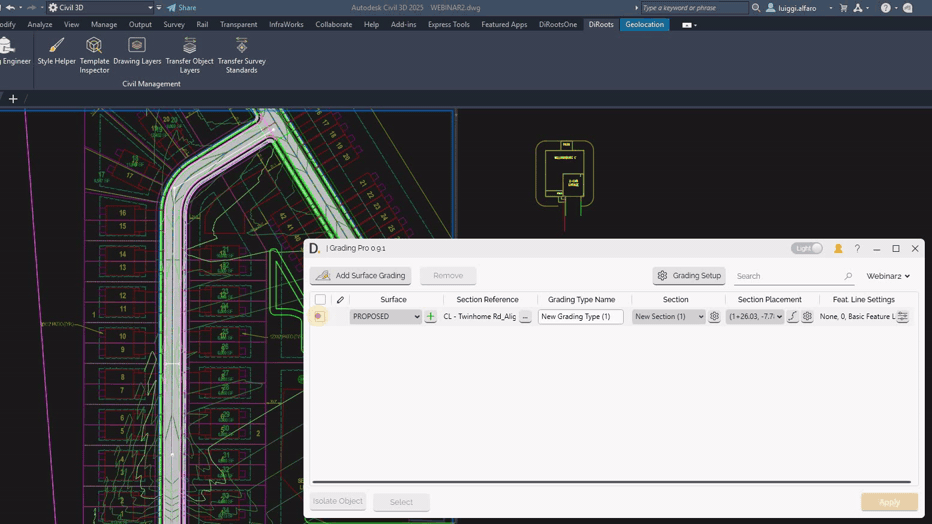The height and width of the screenshot is (524, 932).
Task: Check the select-all header checkbox
Action: point(320,300)
